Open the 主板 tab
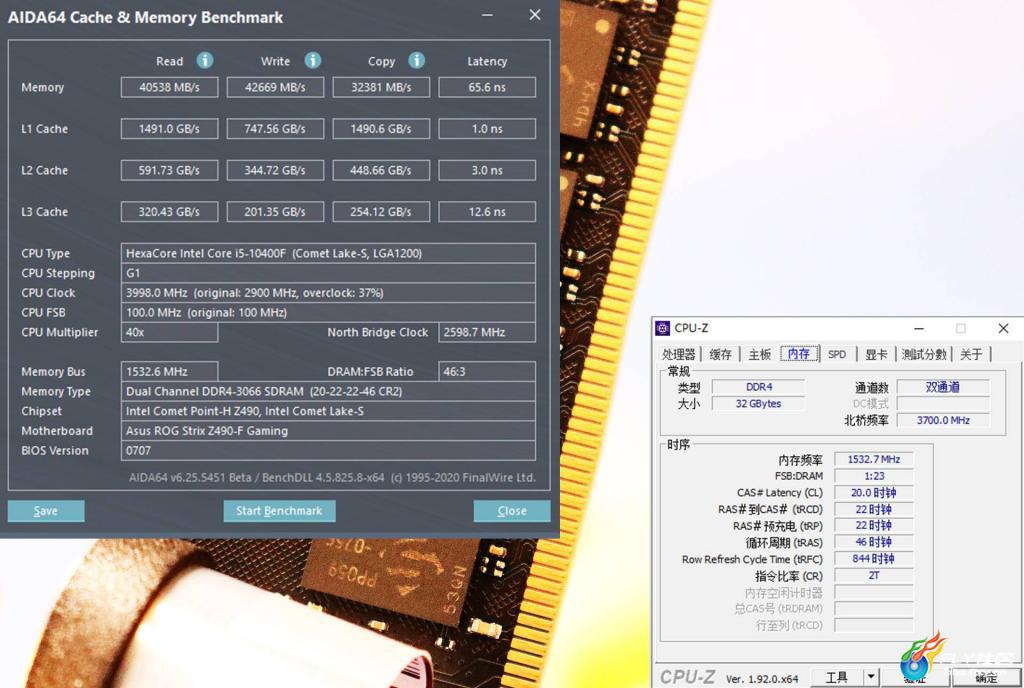 click(760, 354)
